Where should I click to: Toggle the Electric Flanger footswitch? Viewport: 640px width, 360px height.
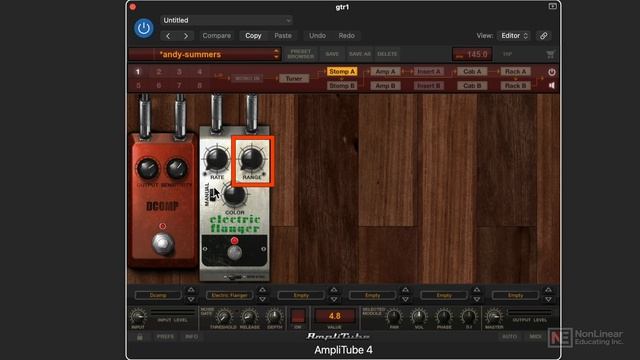(x=234, y=253)
